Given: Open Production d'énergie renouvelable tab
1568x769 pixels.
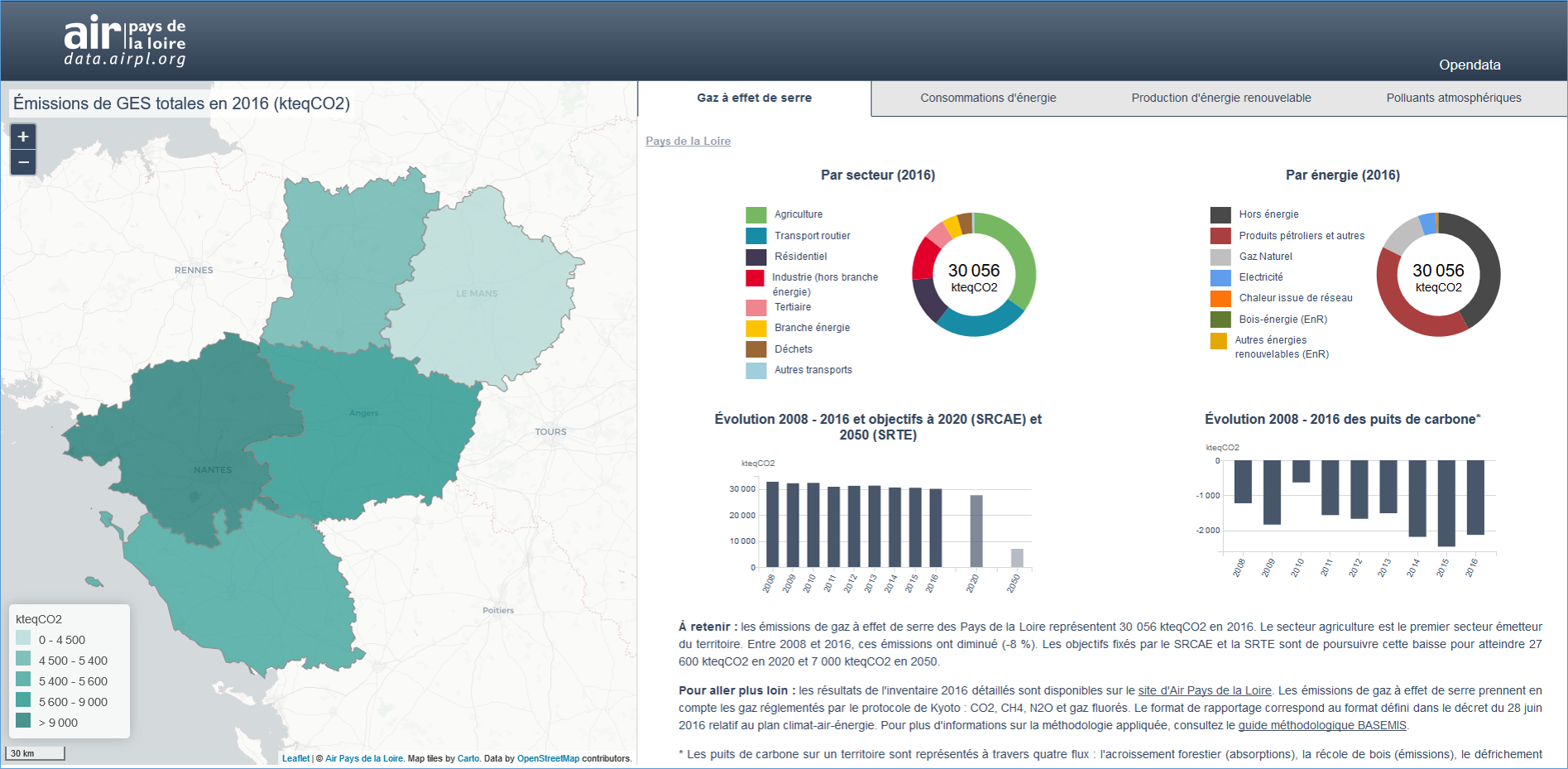Looking at the screenshot, I should click(x=1220, y=98).
